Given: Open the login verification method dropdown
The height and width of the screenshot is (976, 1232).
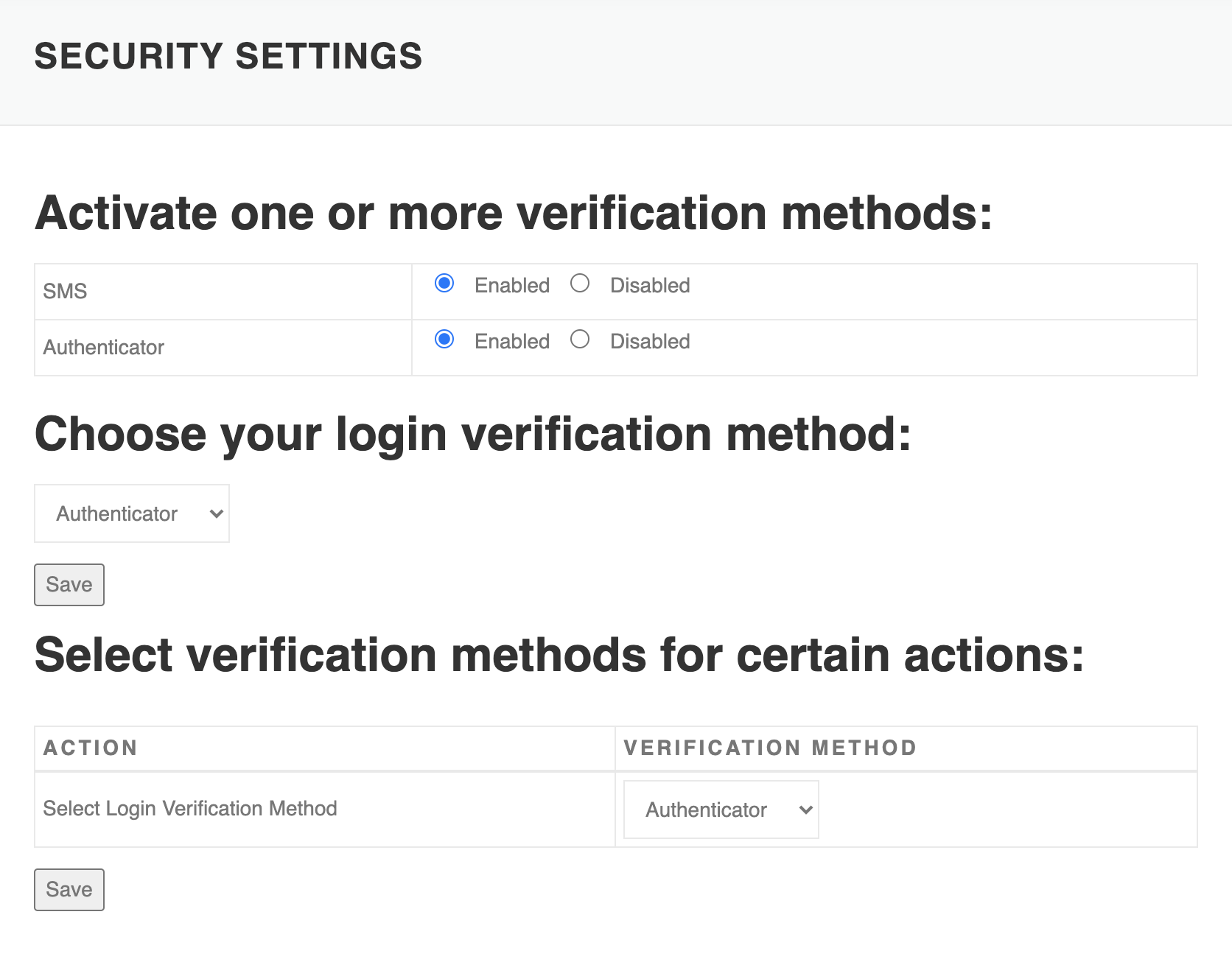Looking at the screenshot, I should (x=132, y=513).
